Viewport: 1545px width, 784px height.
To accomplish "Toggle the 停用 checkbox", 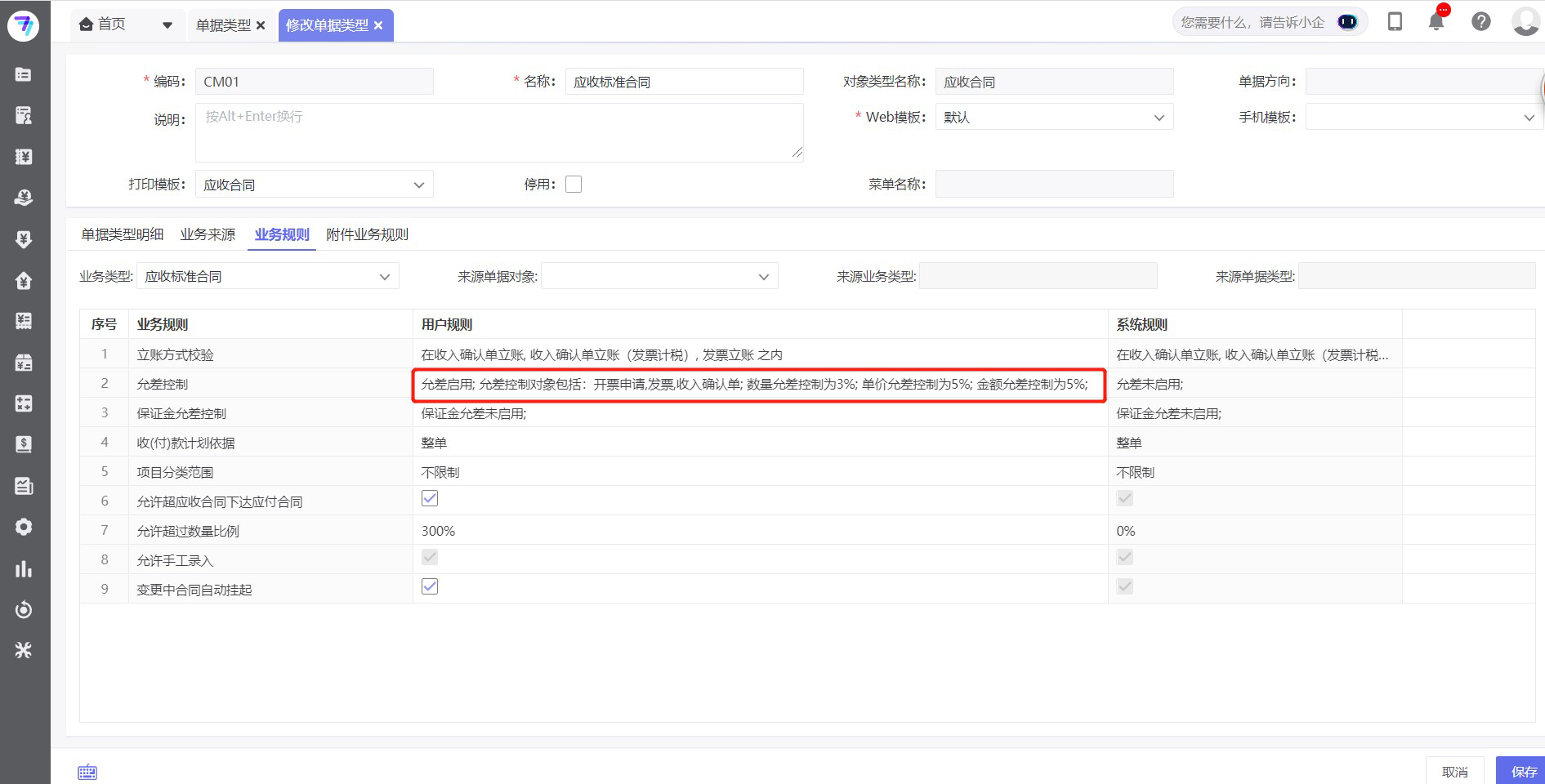I will tap(574, 184).
